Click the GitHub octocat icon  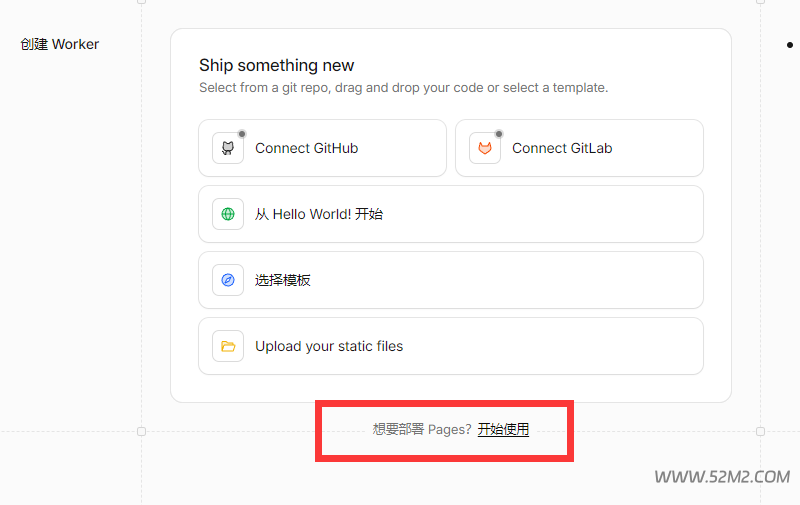(228, 148)
